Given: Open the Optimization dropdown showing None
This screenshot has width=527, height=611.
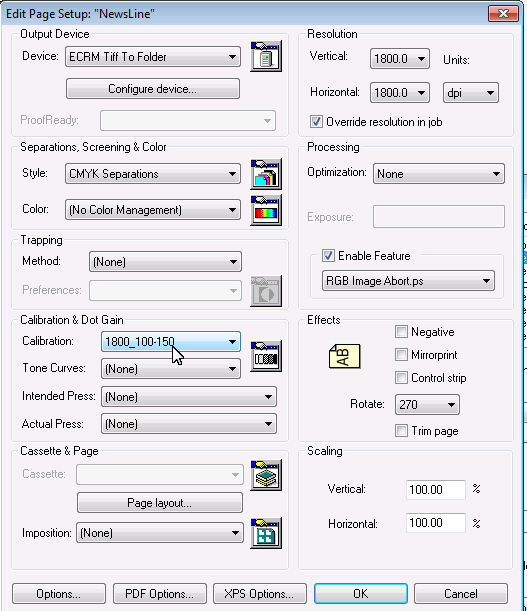Looking at the screenshot, I should [439, 174].
